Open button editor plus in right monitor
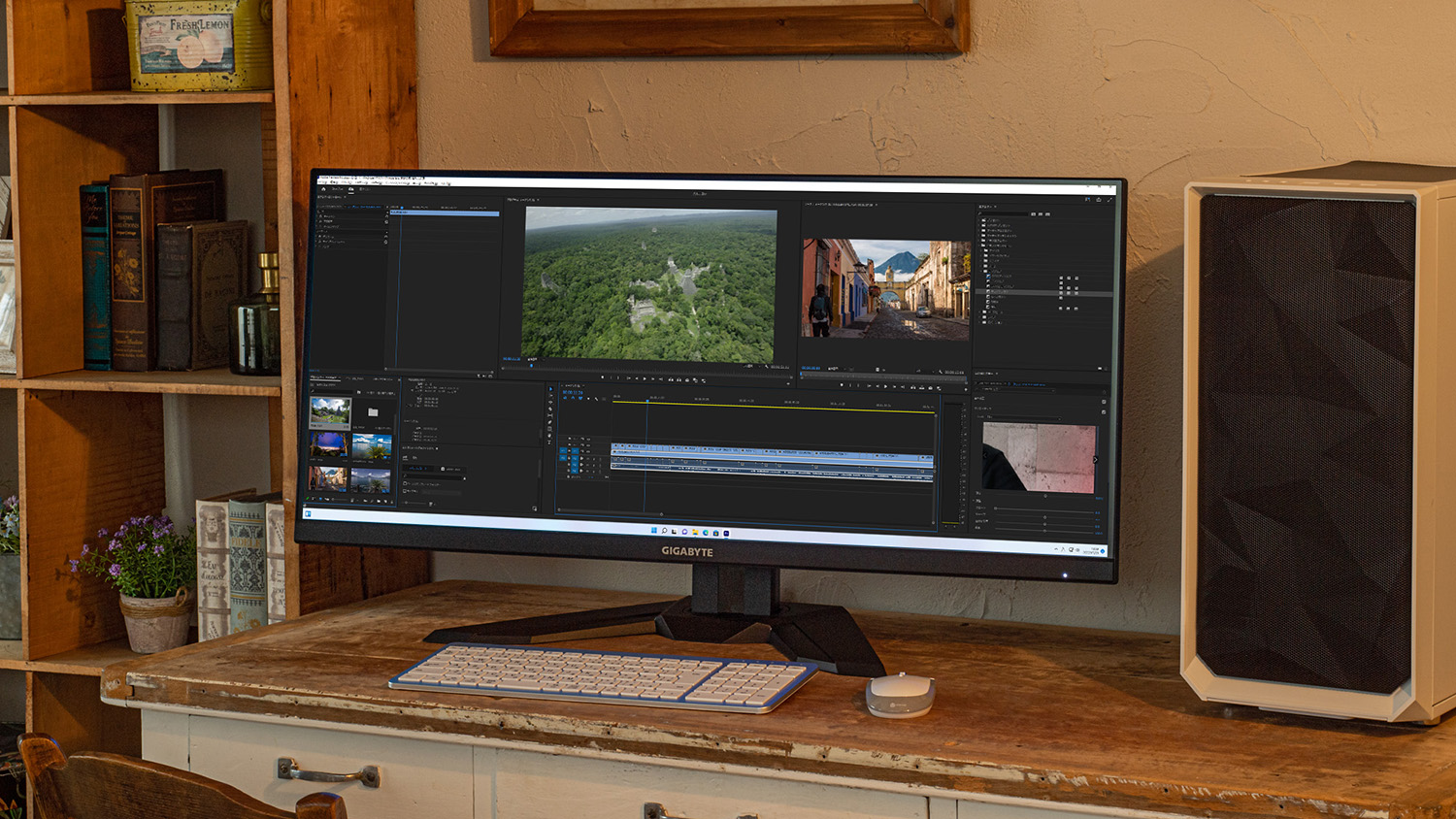The image size is (1456, 819). coord(966,389)
